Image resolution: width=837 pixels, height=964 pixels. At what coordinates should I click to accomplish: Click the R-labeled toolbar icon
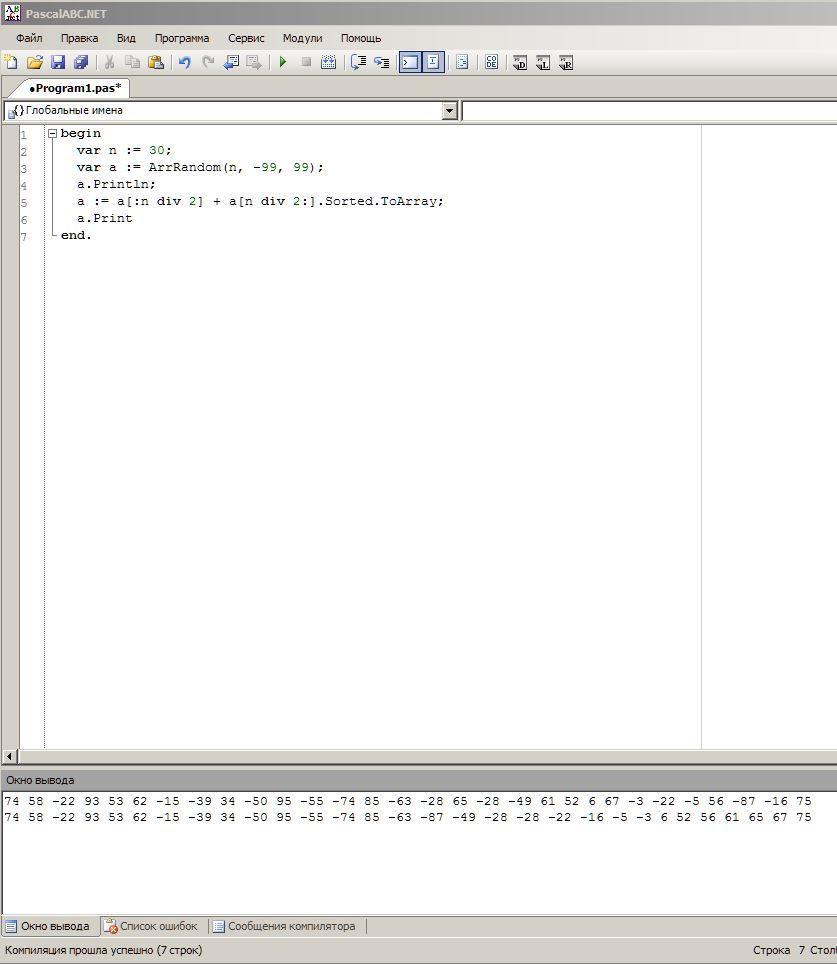pos(566,62)
